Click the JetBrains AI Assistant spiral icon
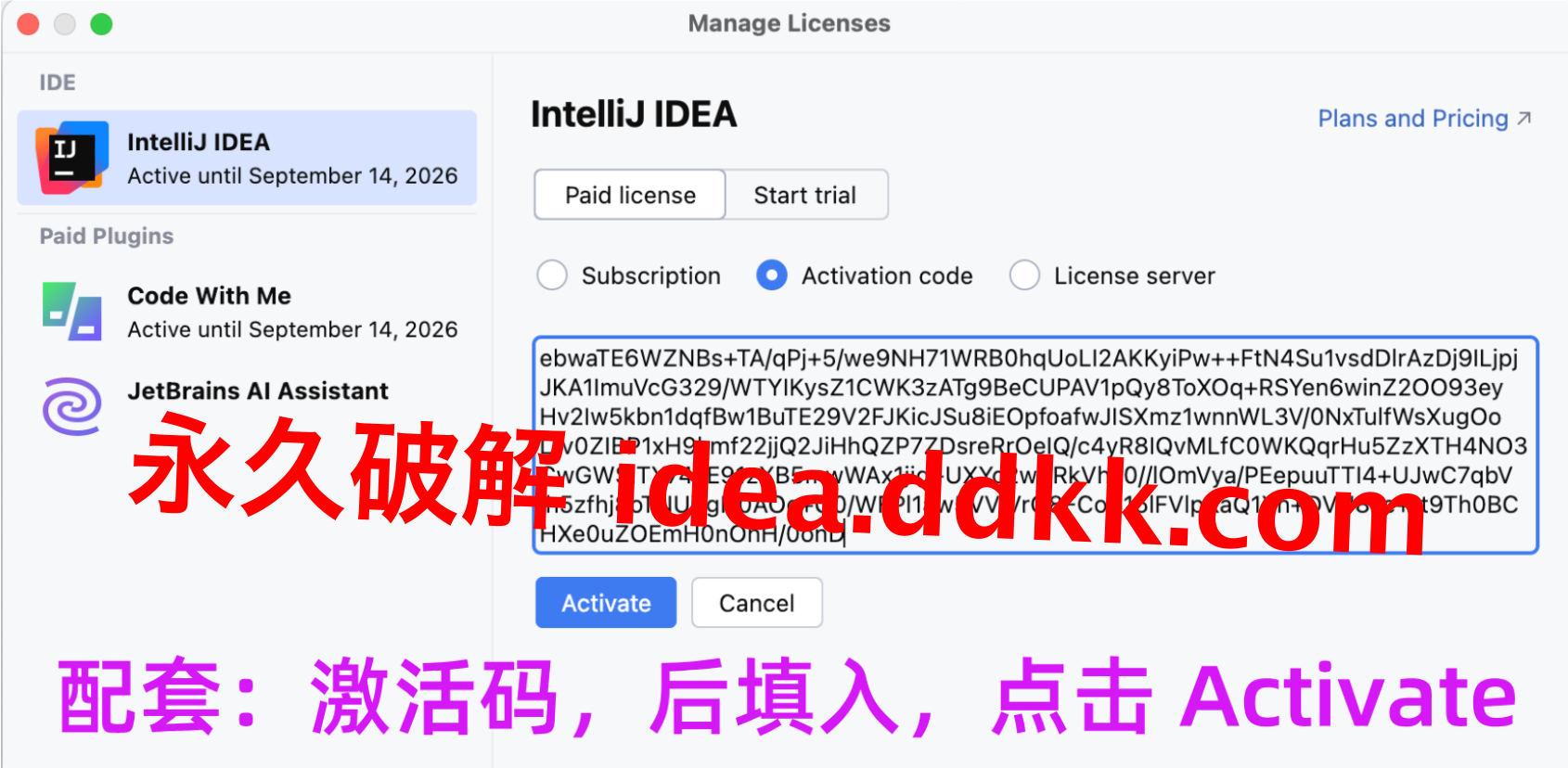Image resolution: width=1568 pixels, height=768 pixels. point(72,406)
